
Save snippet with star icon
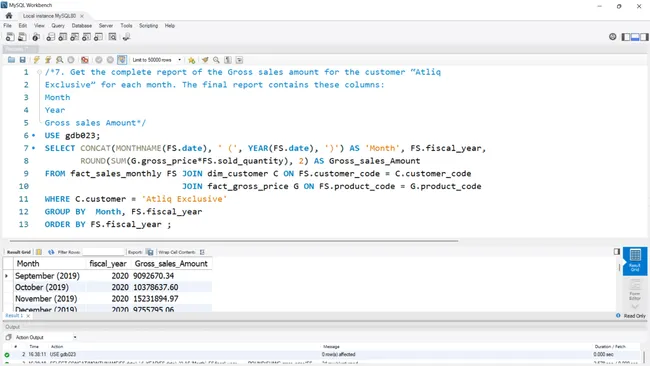(192, 60)
